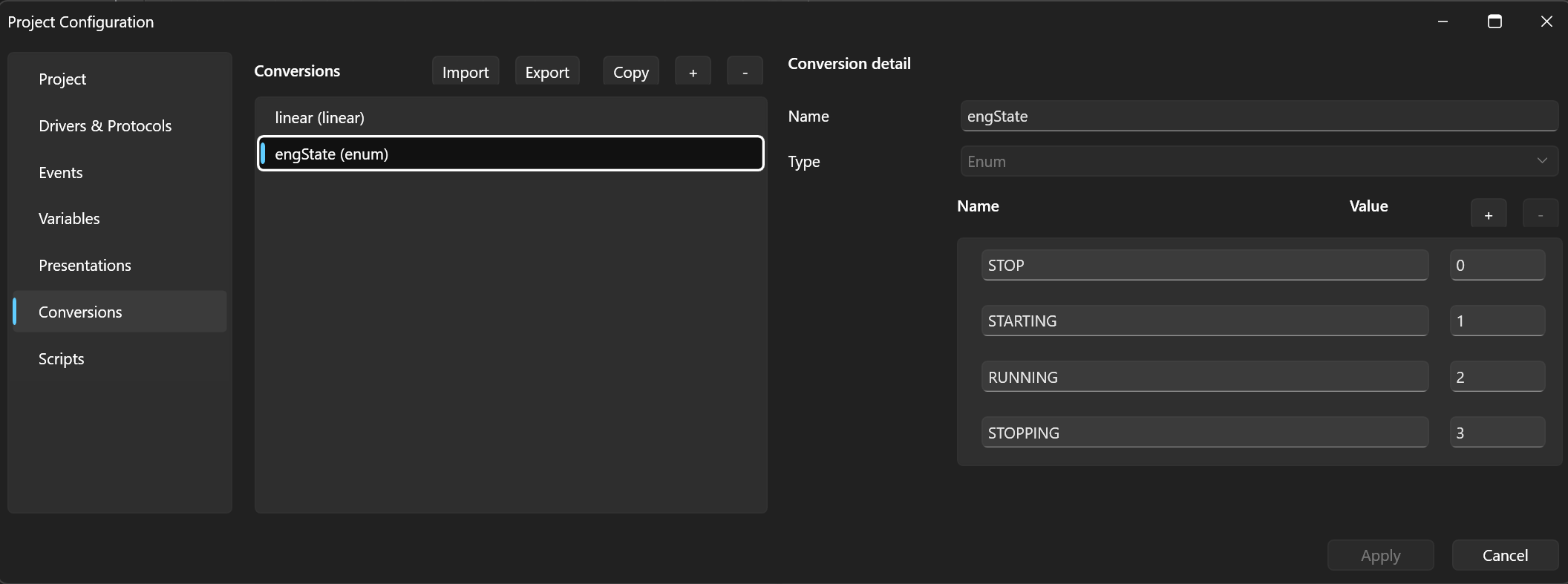Open the Scripts section

pos(120,359)
